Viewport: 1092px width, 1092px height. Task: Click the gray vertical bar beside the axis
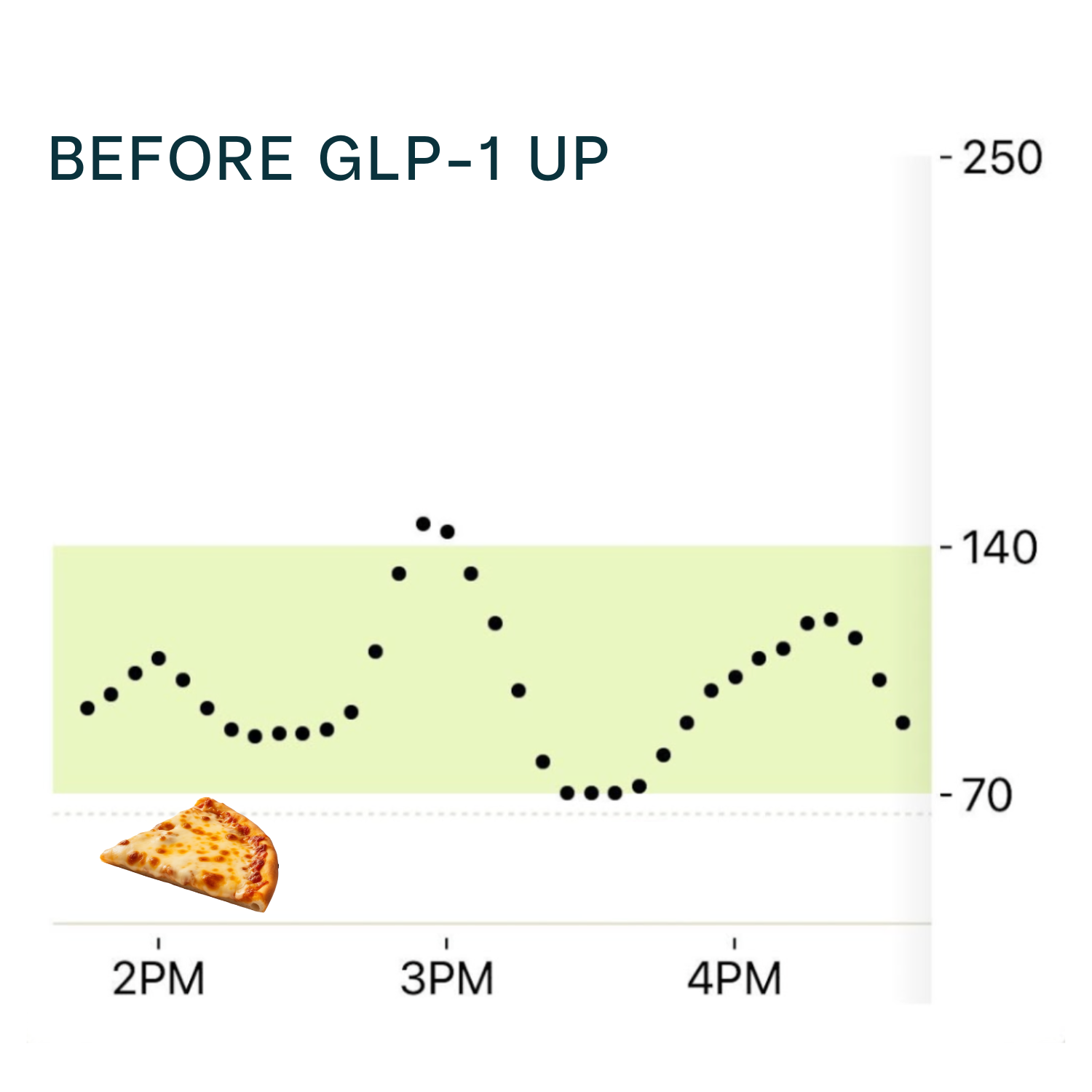pos(913,579)
